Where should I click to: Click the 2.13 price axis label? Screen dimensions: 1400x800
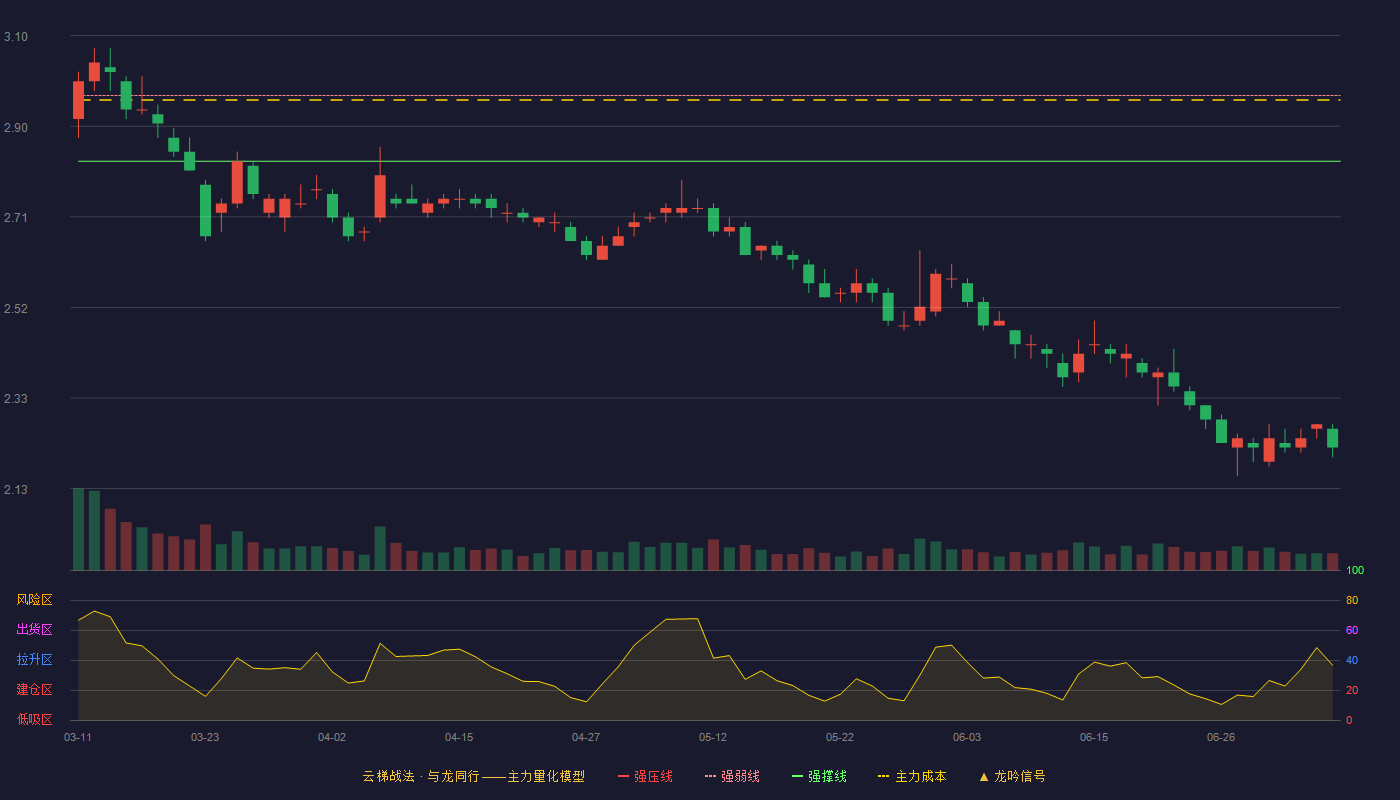[16, 490]
